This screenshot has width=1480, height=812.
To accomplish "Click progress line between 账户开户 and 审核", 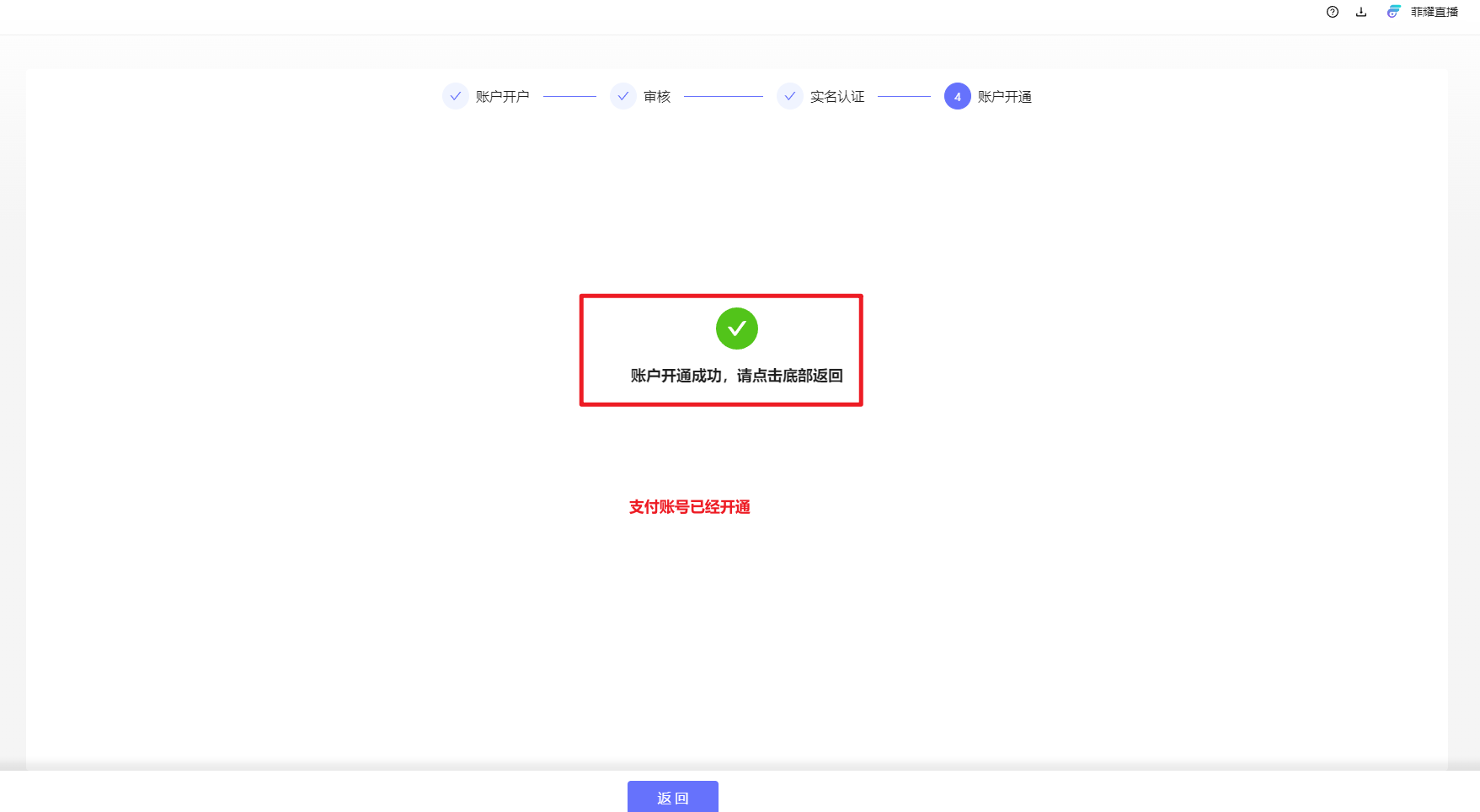I will (569, 97).
